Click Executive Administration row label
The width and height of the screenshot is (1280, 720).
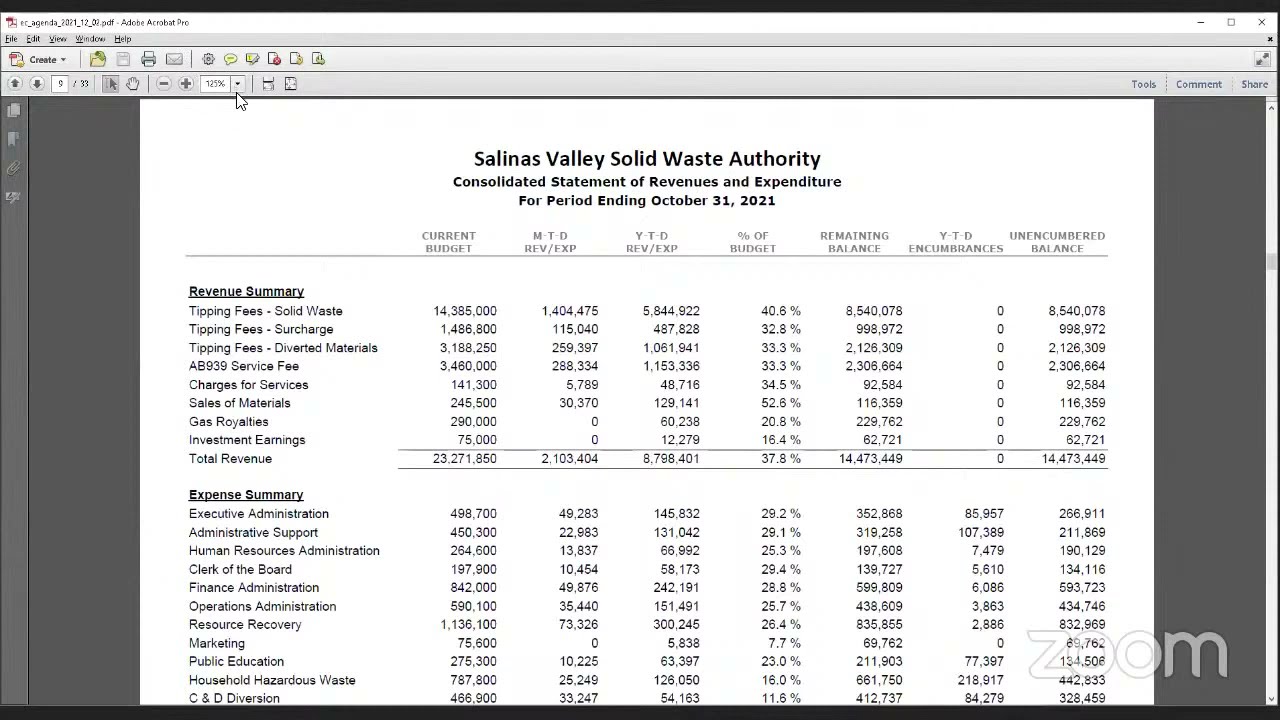(x=259, y=514)
